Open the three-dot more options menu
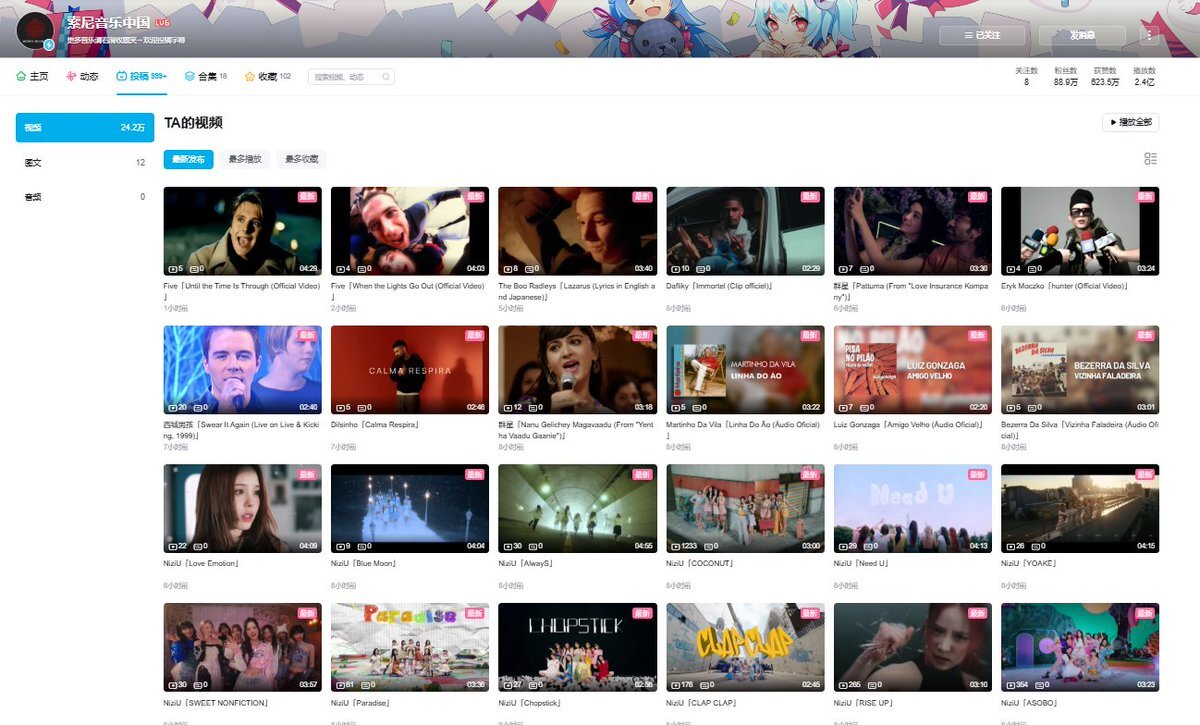The height and width of the screenshot is (725, 1200). [1148, 35]
